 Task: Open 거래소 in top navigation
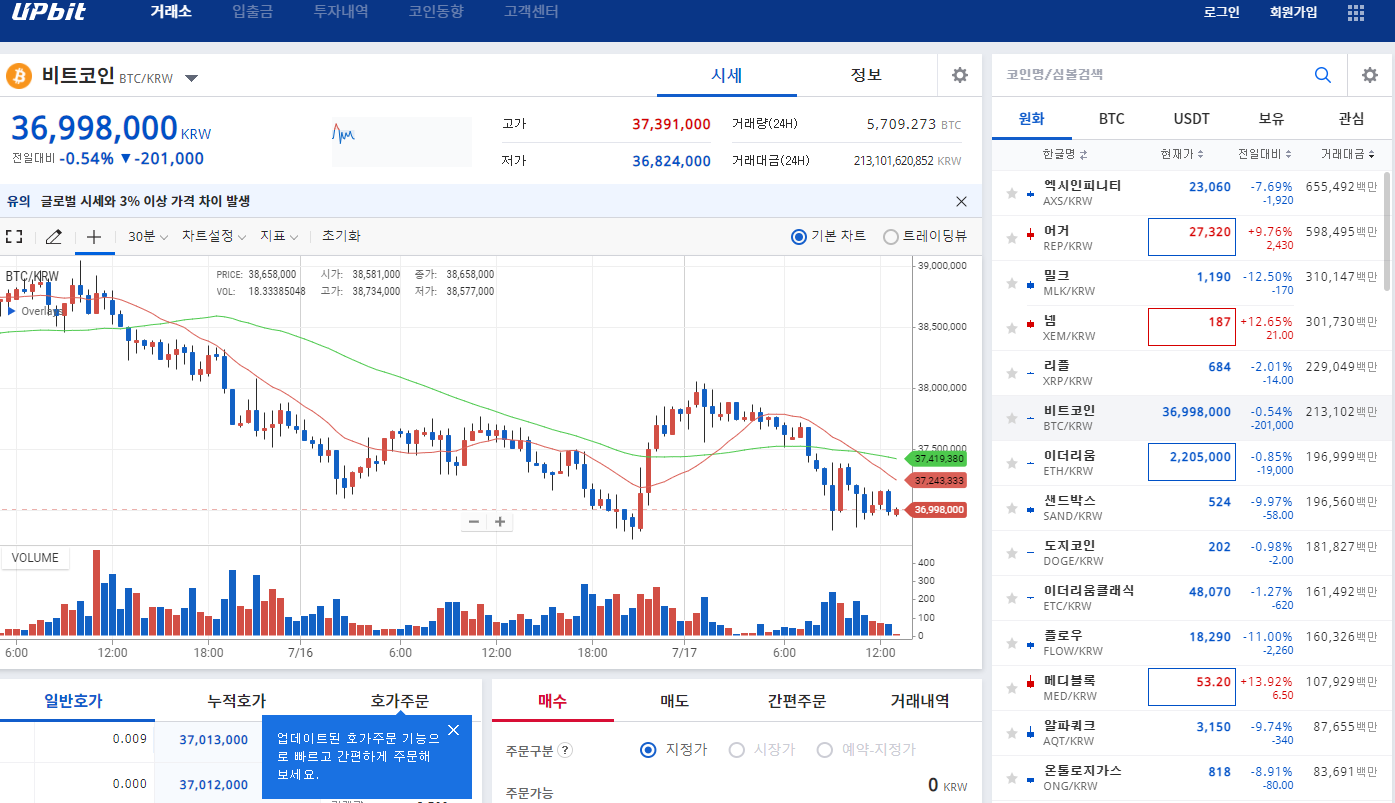[171, 12]
